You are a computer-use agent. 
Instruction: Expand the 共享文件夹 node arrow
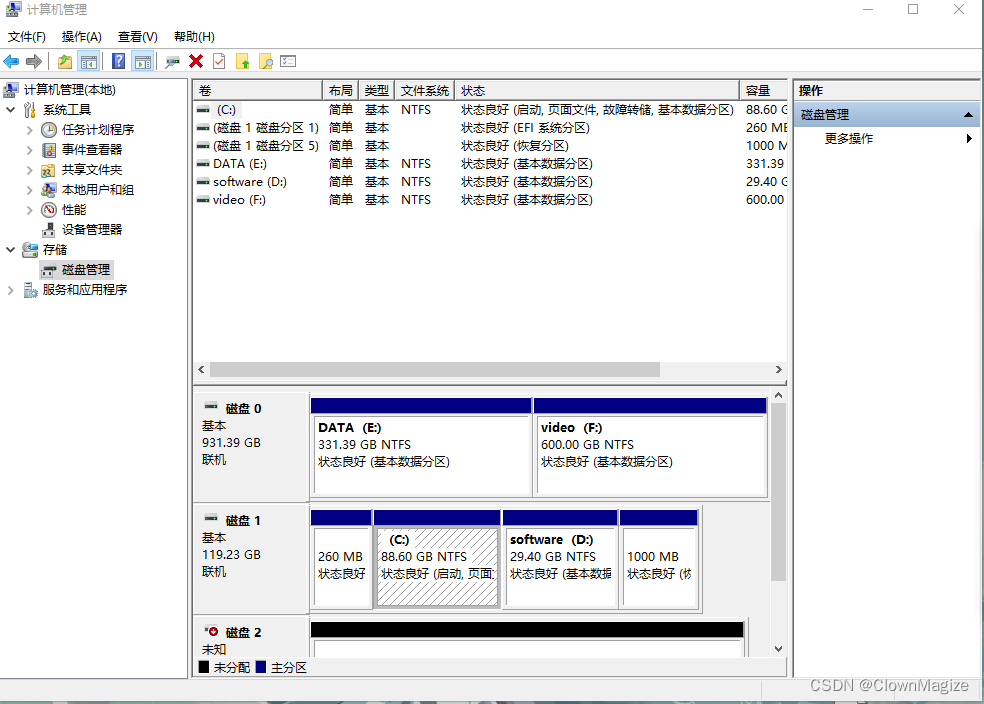[29, 170]
